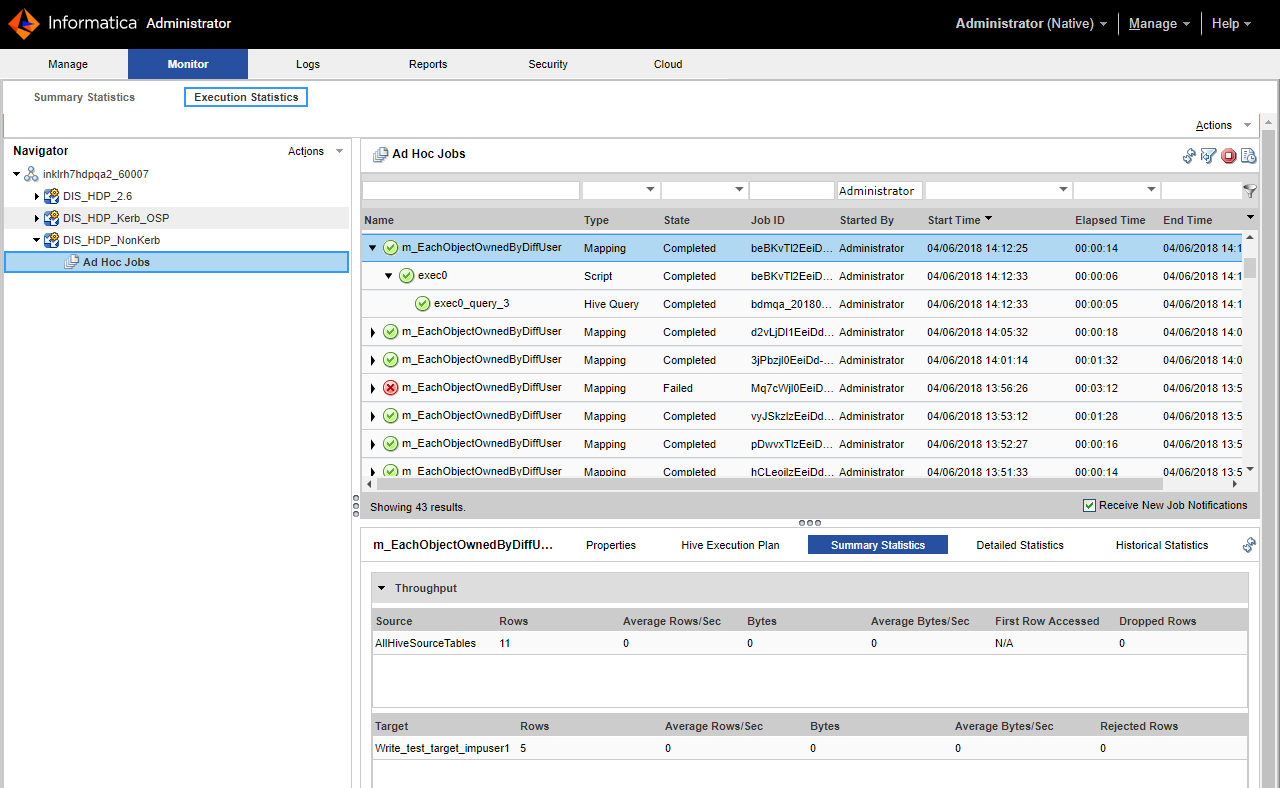Switch to the Logs tab

[308, 64]
